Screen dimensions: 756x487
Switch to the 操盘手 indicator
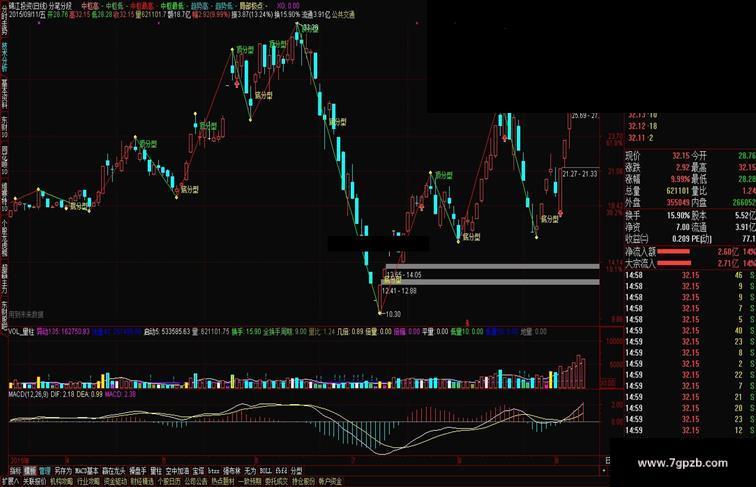(x=137, y=471)
